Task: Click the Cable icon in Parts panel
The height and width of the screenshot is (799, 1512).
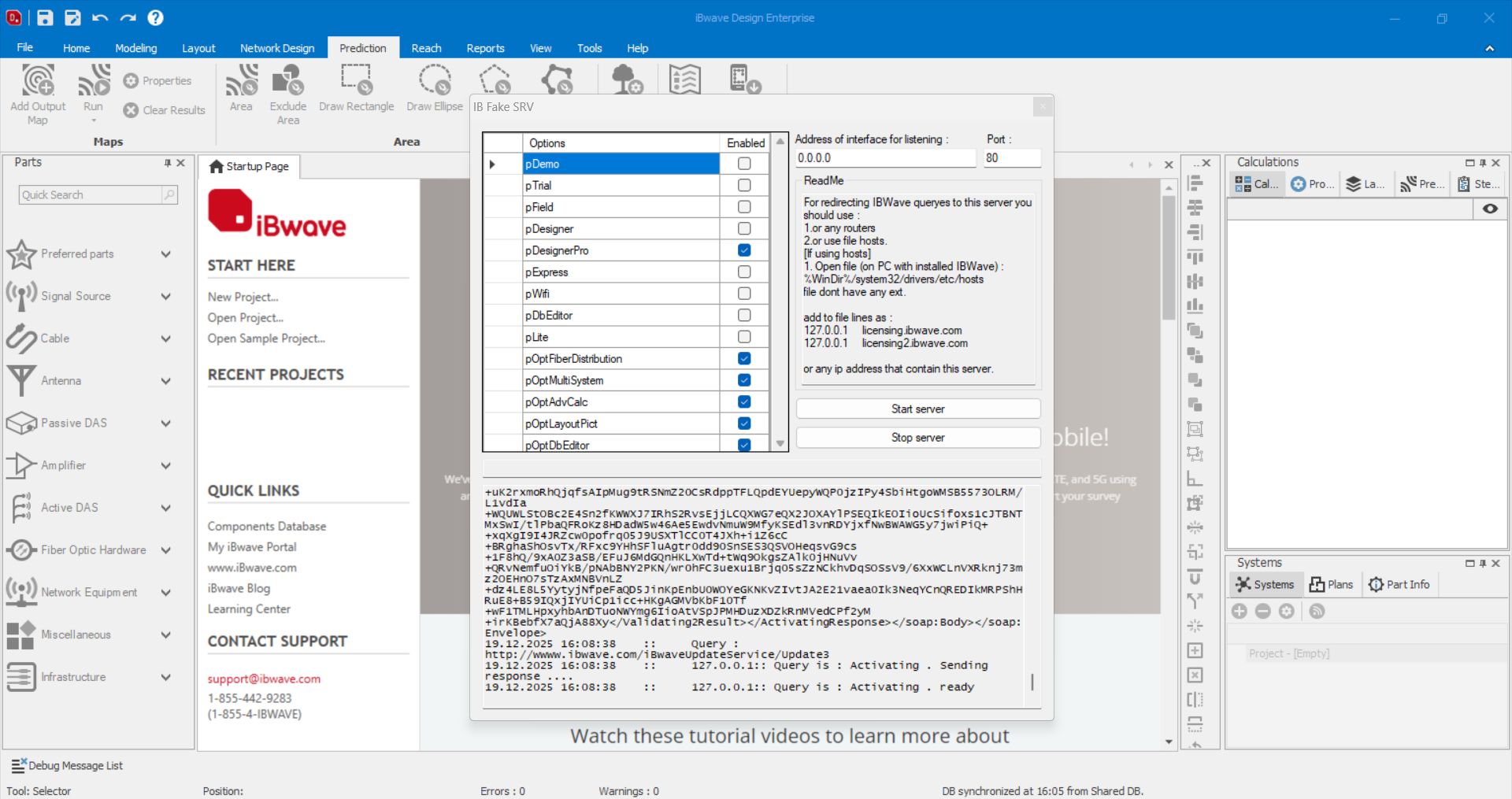Action: click(x=21, y=338)
